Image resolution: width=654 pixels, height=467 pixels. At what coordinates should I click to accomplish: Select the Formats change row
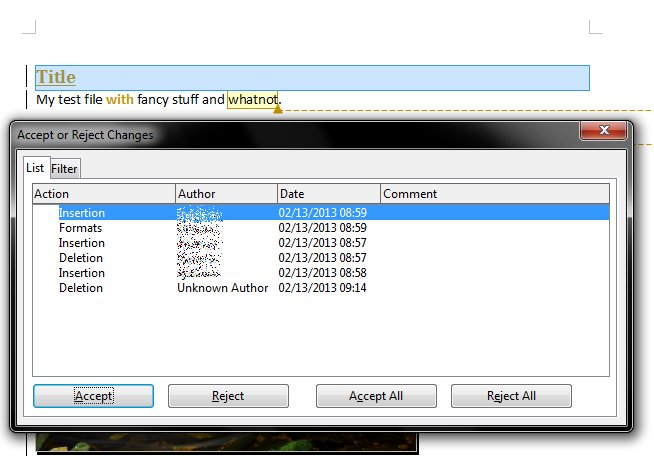coord(321,228)
